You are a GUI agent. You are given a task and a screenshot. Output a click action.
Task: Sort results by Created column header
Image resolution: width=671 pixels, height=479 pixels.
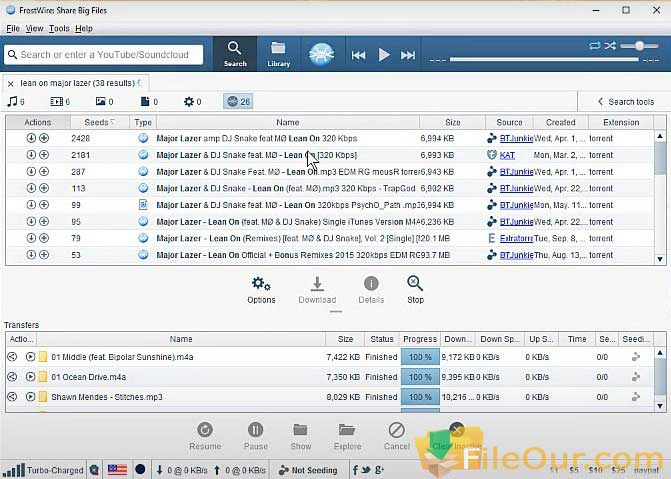[561, 122]
